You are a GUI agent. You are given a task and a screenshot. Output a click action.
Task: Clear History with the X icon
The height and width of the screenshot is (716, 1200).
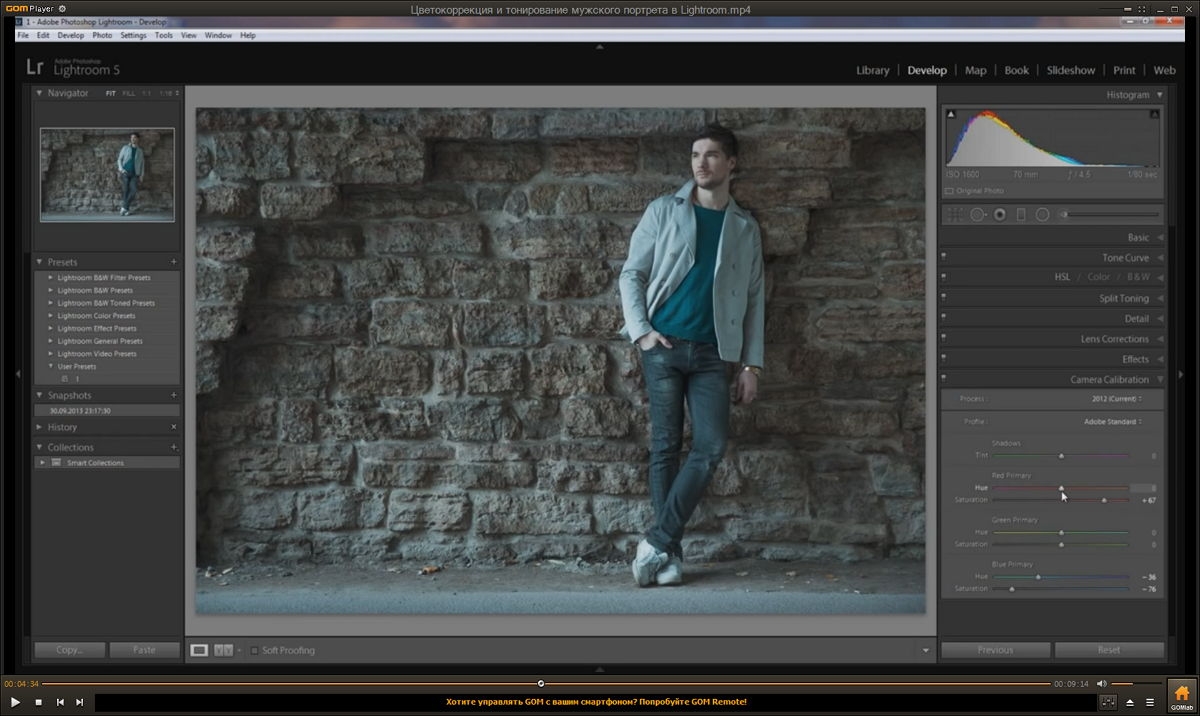click(x=174, y=427)
